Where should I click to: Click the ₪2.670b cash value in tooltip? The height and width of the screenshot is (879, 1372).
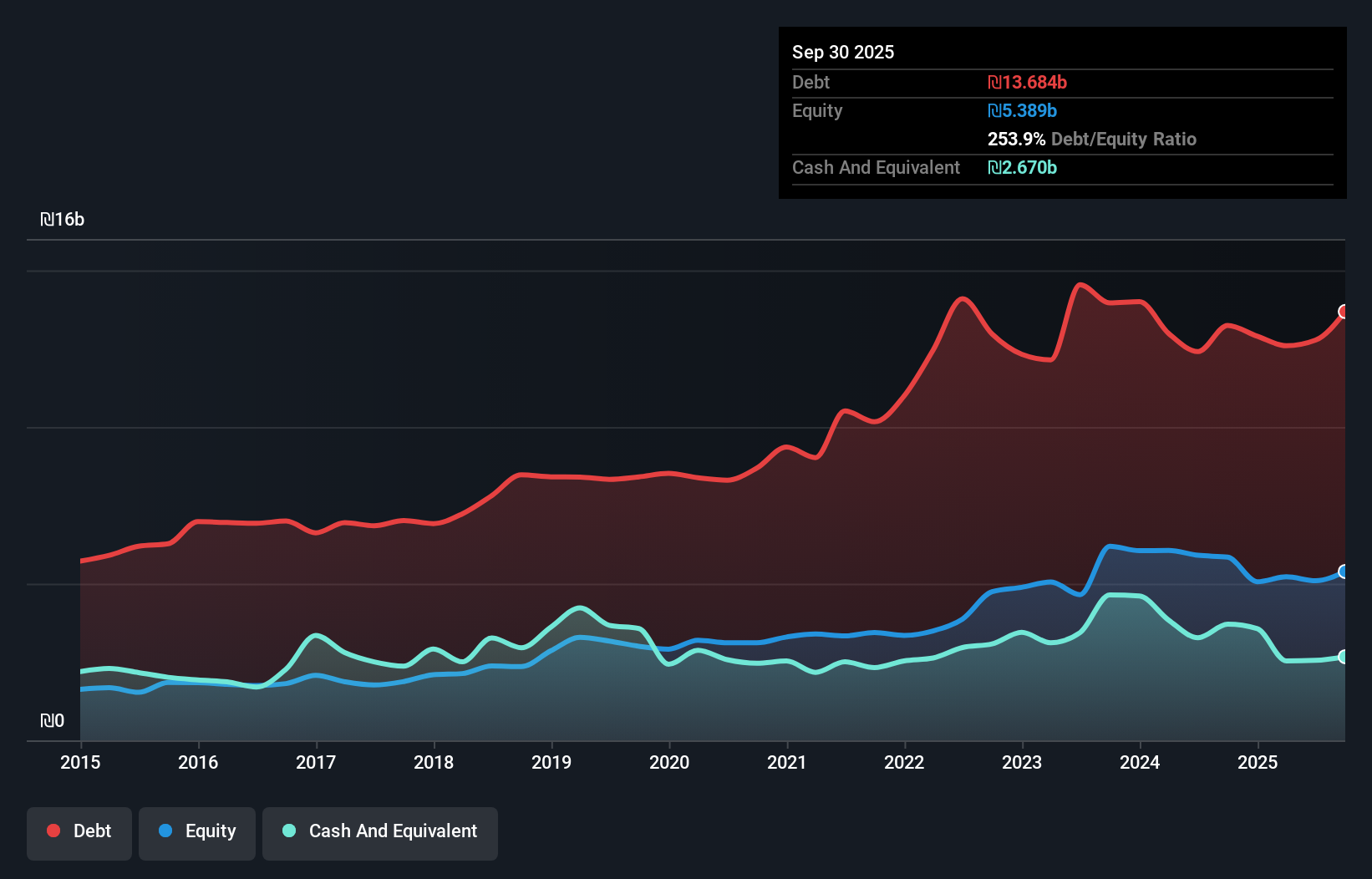pyautogui.click(x=1022, y=167)
